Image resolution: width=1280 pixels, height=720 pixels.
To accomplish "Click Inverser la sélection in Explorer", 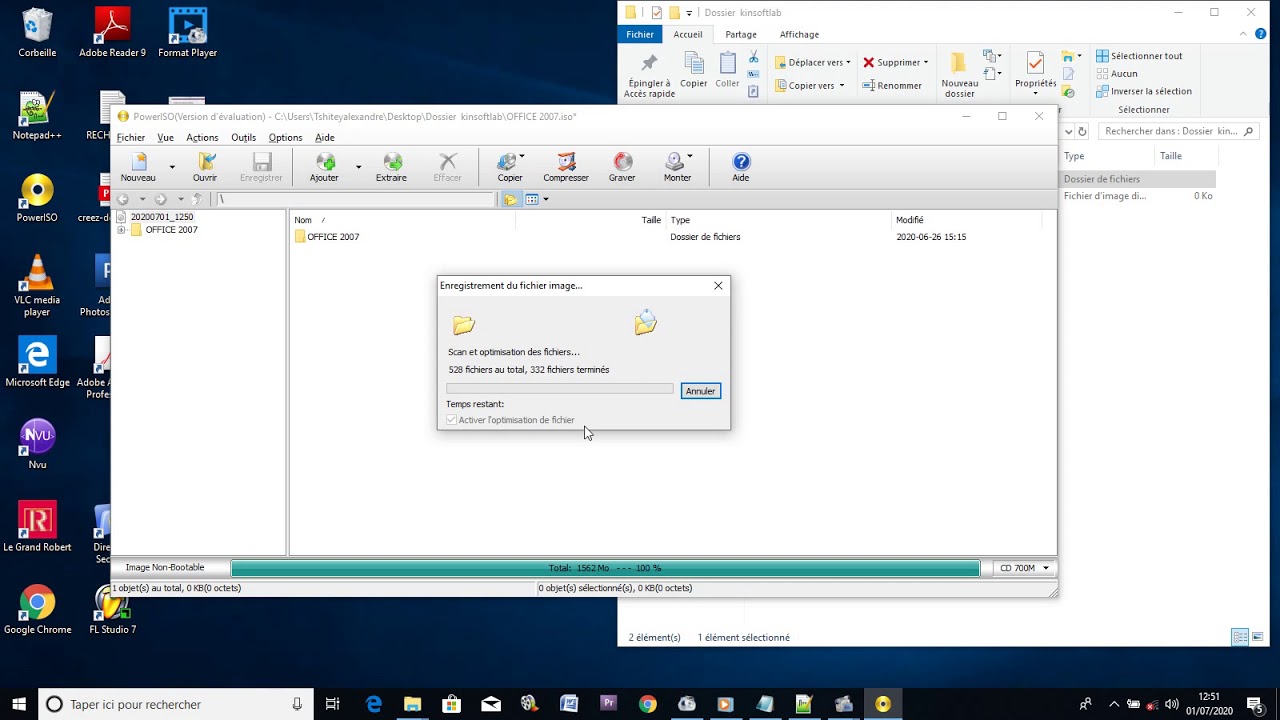I will click(x=1144, y=91).
